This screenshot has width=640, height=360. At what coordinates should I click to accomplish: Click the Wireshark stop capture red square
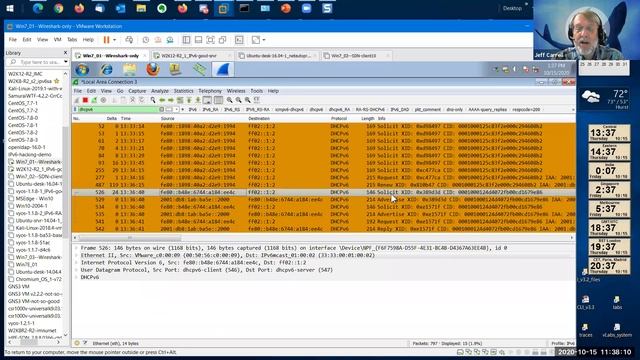pyautogui.click(x=85, y=100)
